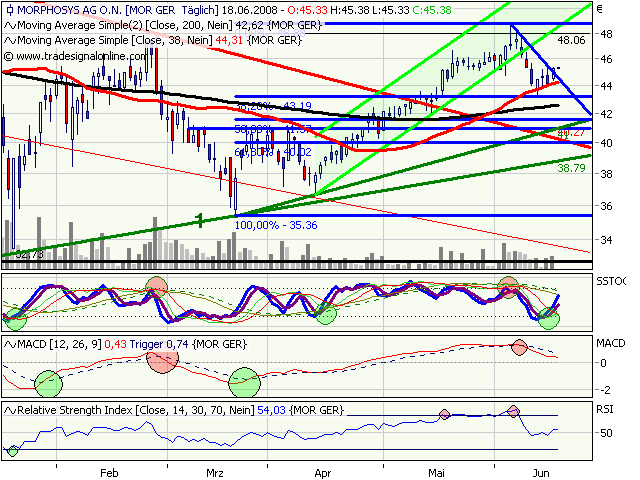
Task: Click the date 18.06.2008 in the header
Action: [249, 10]
